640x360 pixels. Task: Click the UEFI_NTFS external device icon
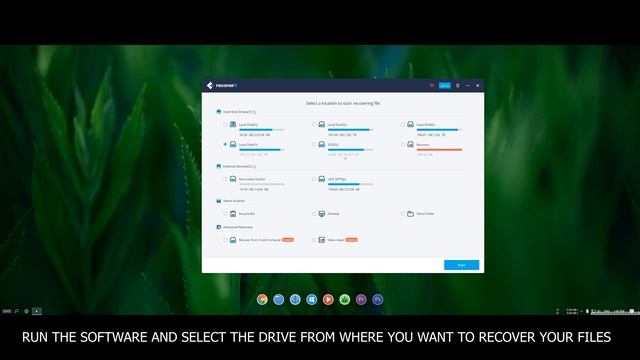322,179
